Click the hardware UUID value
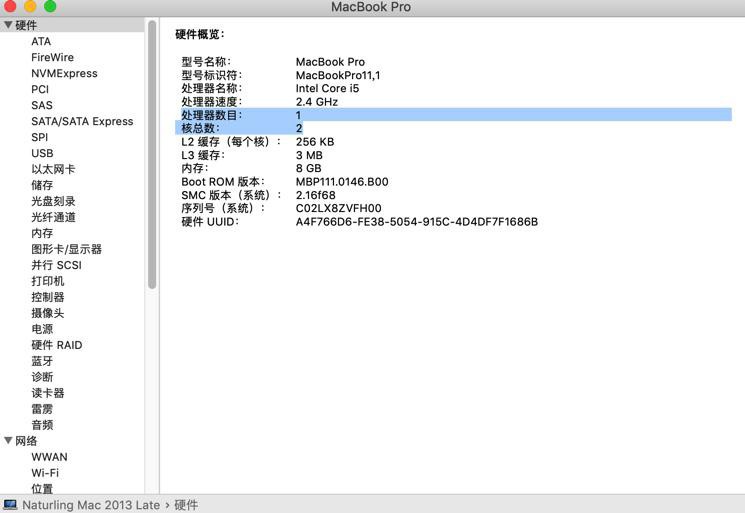745x513 pixels. click(x=417, y=221)
